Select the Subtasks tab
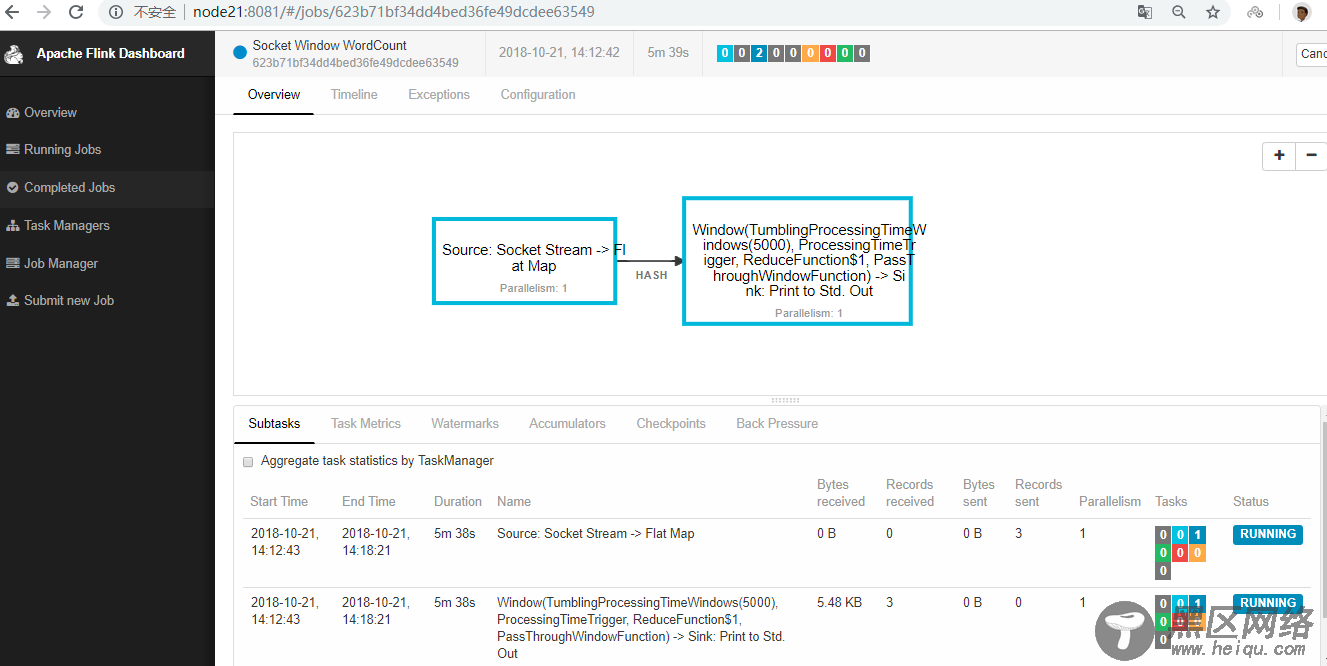The width and height of the screenshot is (1327, 666). (x=274, y=424)
